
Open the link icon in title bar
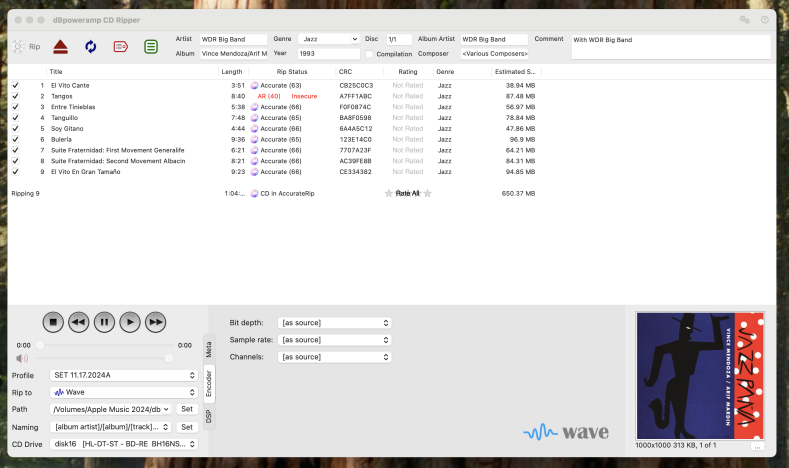pos(745,20)
